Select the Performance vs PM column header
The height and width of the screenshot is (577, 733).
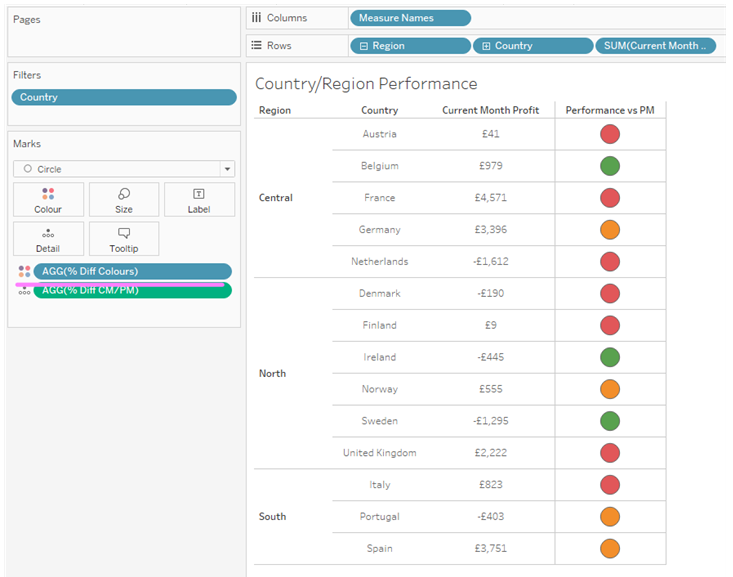coord(610,110)
